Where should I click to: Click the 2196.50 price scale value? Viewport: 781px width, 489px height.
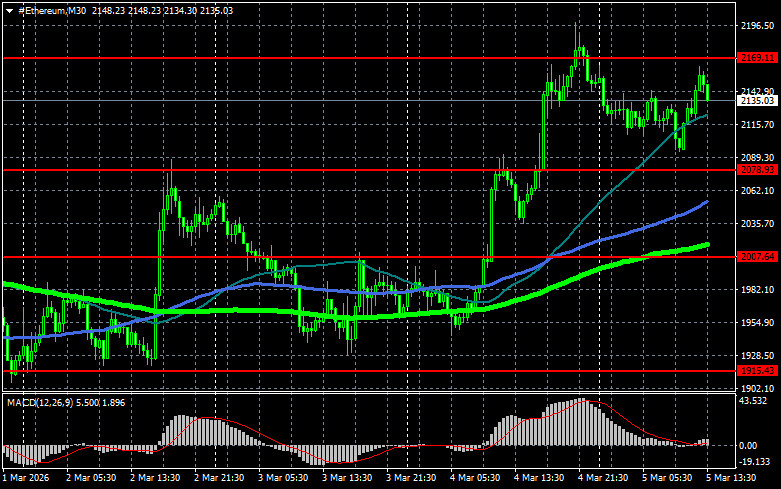(x=757, y=25)
